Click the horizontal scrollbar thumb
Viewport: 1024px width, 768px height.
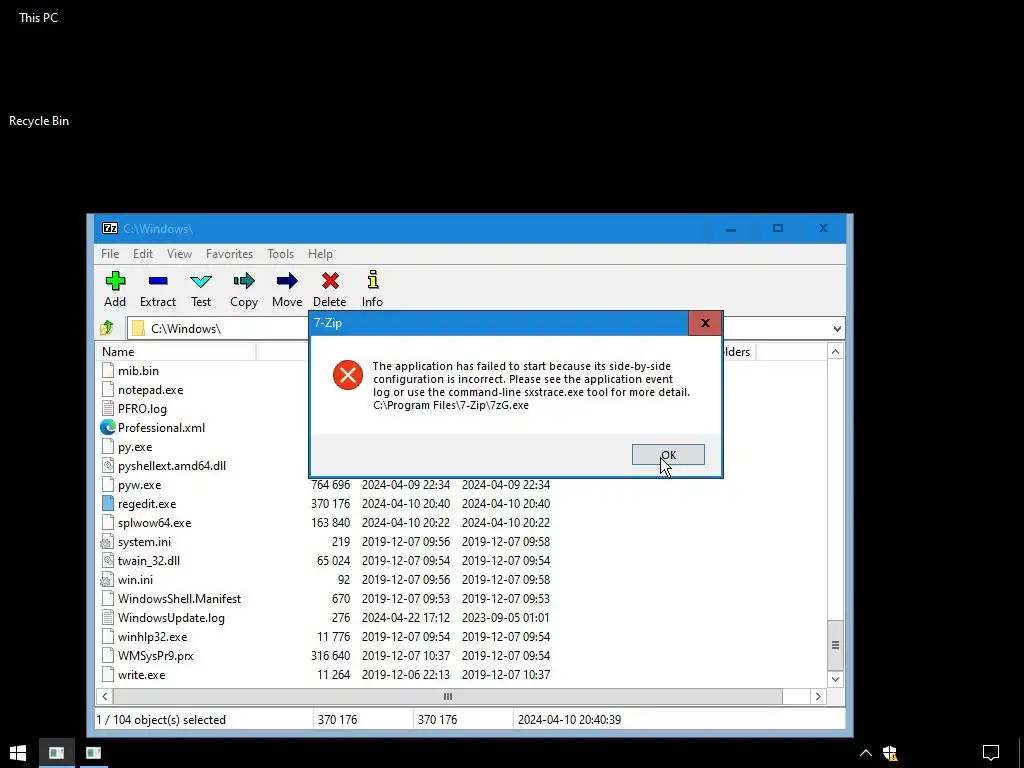[x=447, y=696]
